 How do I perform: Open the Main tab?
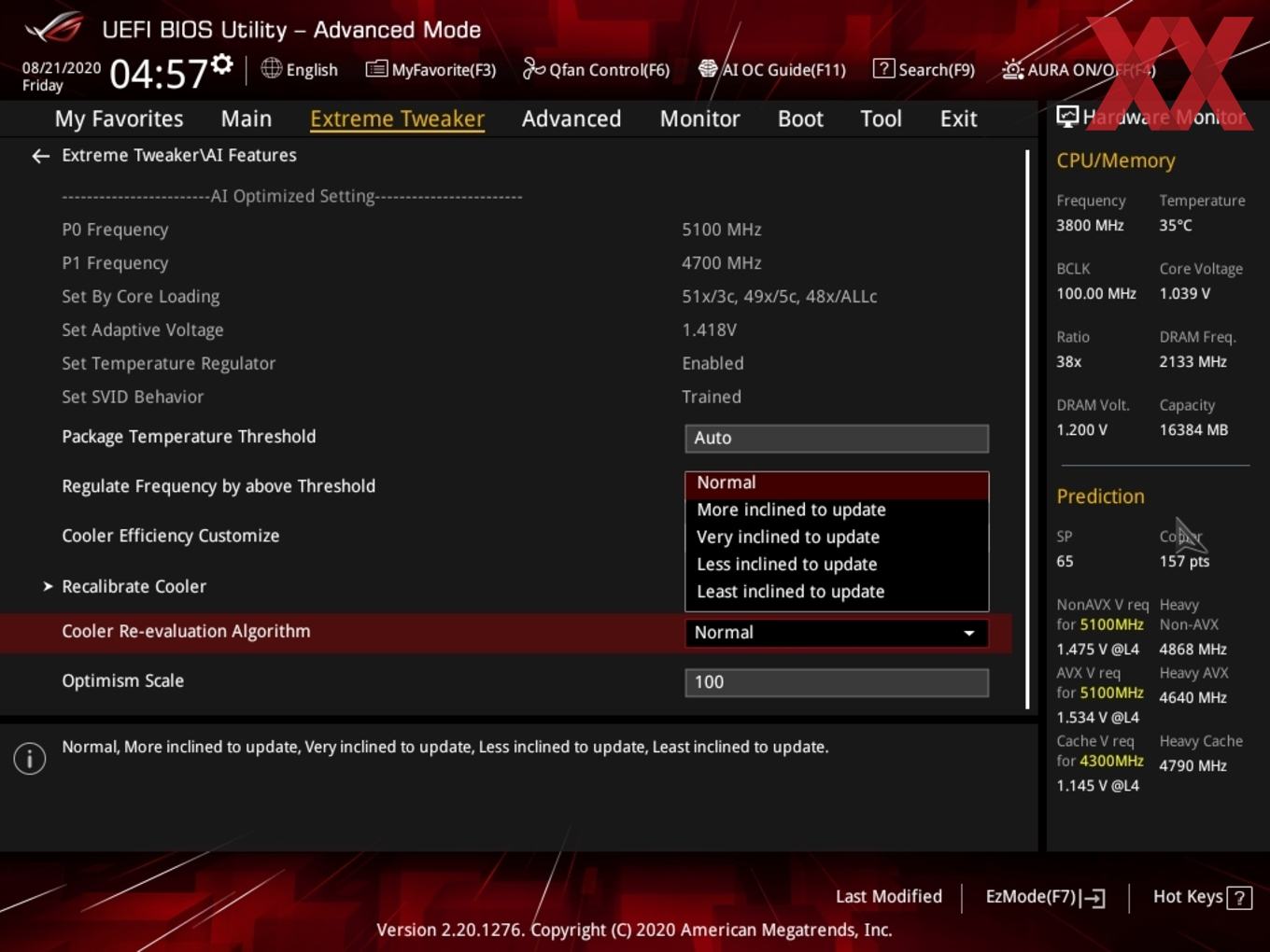(x=247, y=119)
